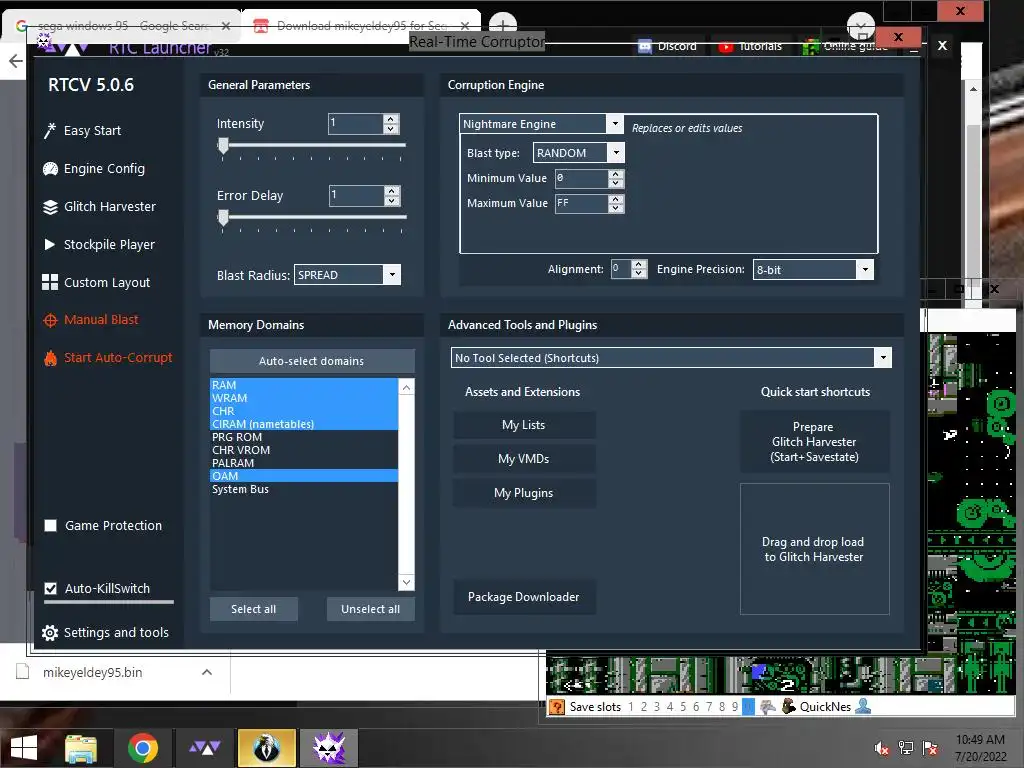
Task: Go back in Chrome browser
Action: point(16,61)
